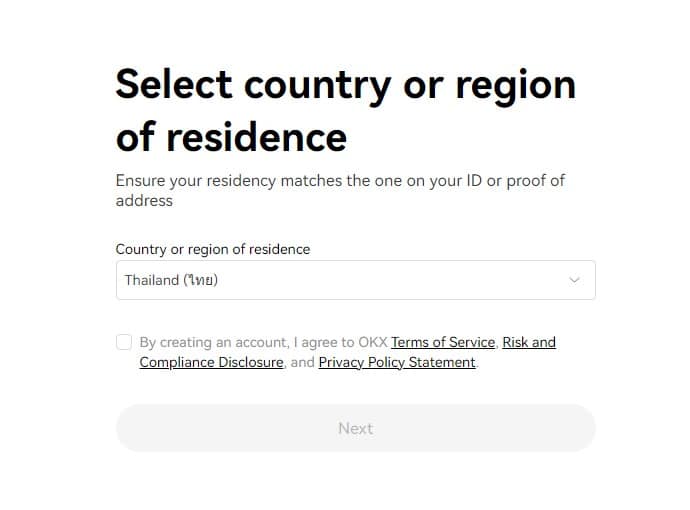Click the 'Select country or region of residence' heading

point(345,110)
